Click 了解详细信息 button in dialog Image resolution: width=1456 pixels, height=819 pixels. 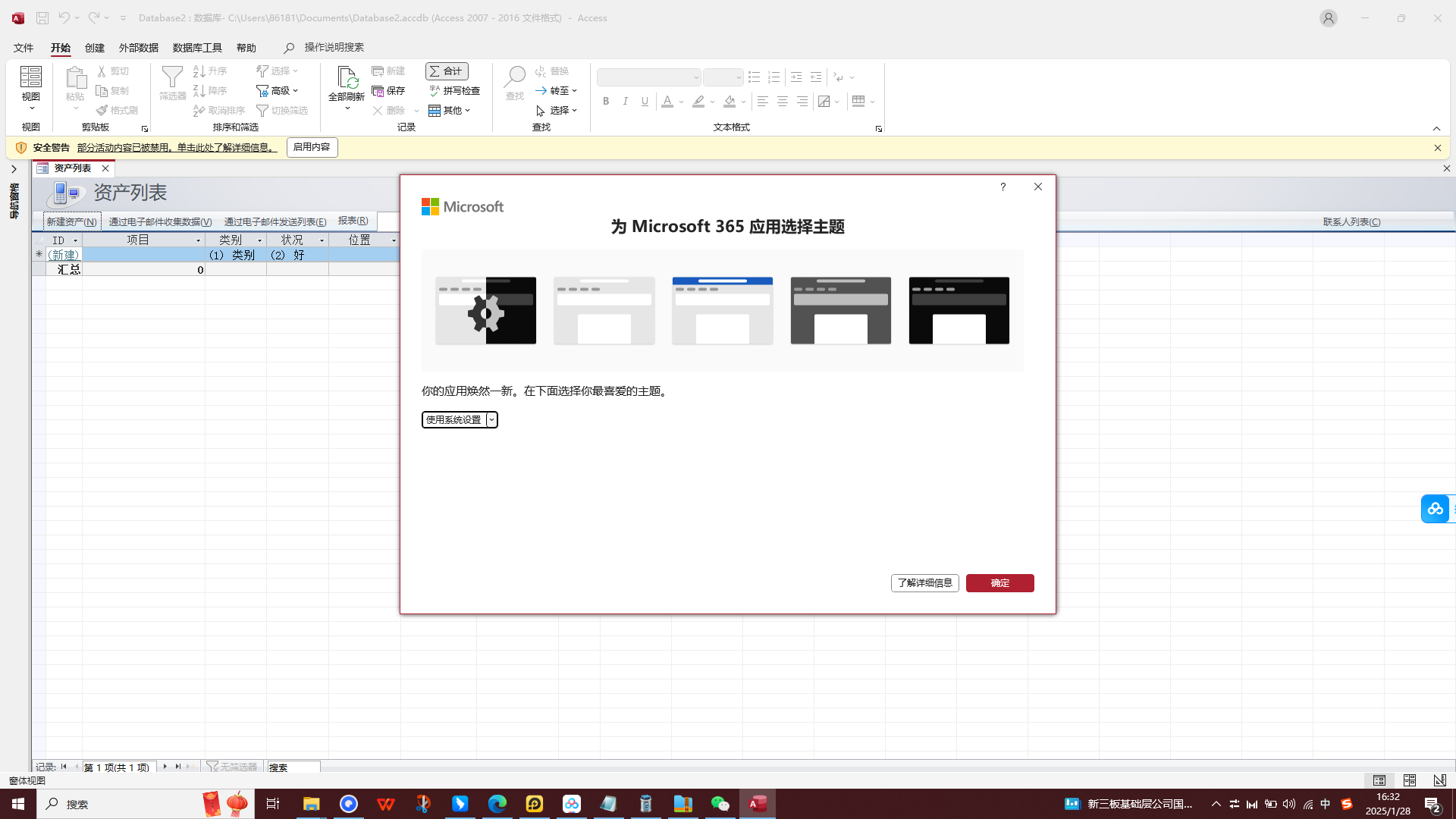pyautogui.click(x=924, y=582)
